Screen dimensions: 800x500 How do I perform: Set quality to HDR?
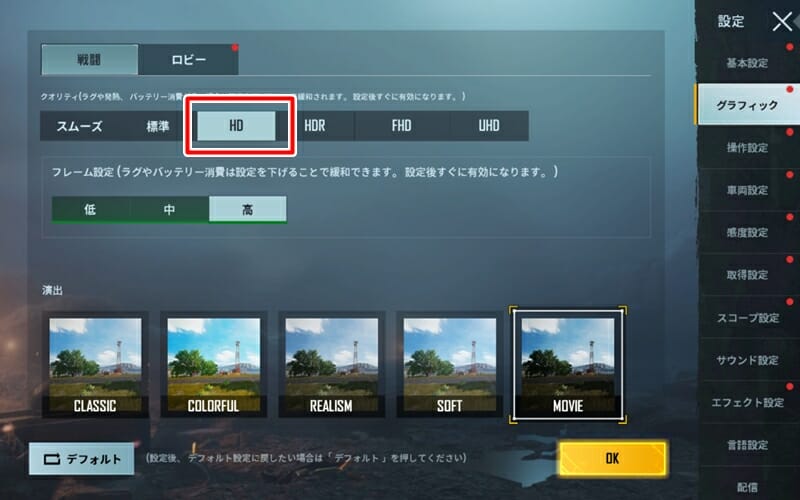[315, 126]
